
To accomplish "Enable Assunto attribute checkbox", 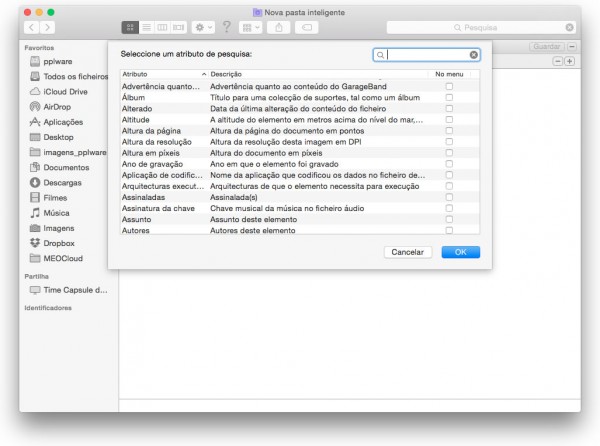I will 449,220.
